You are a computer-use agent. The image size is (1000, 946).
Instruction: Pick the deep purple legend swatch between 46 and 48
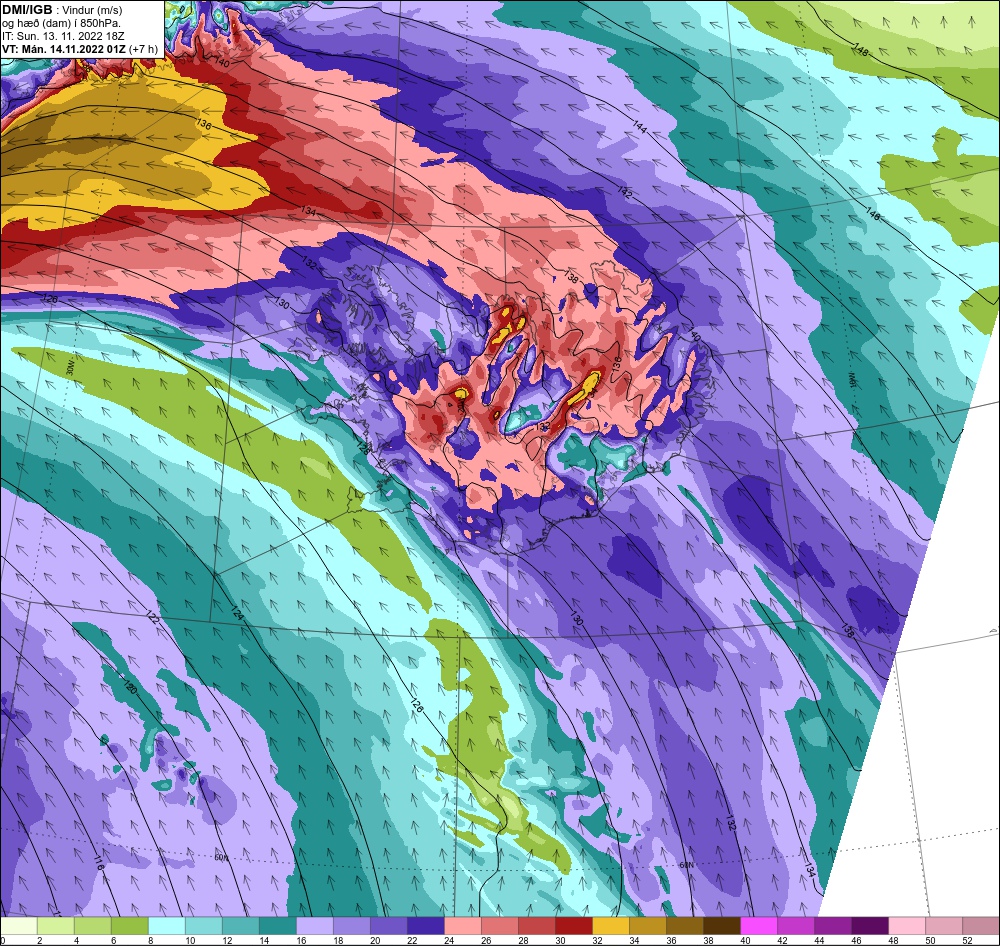click(x=870, y=926)
